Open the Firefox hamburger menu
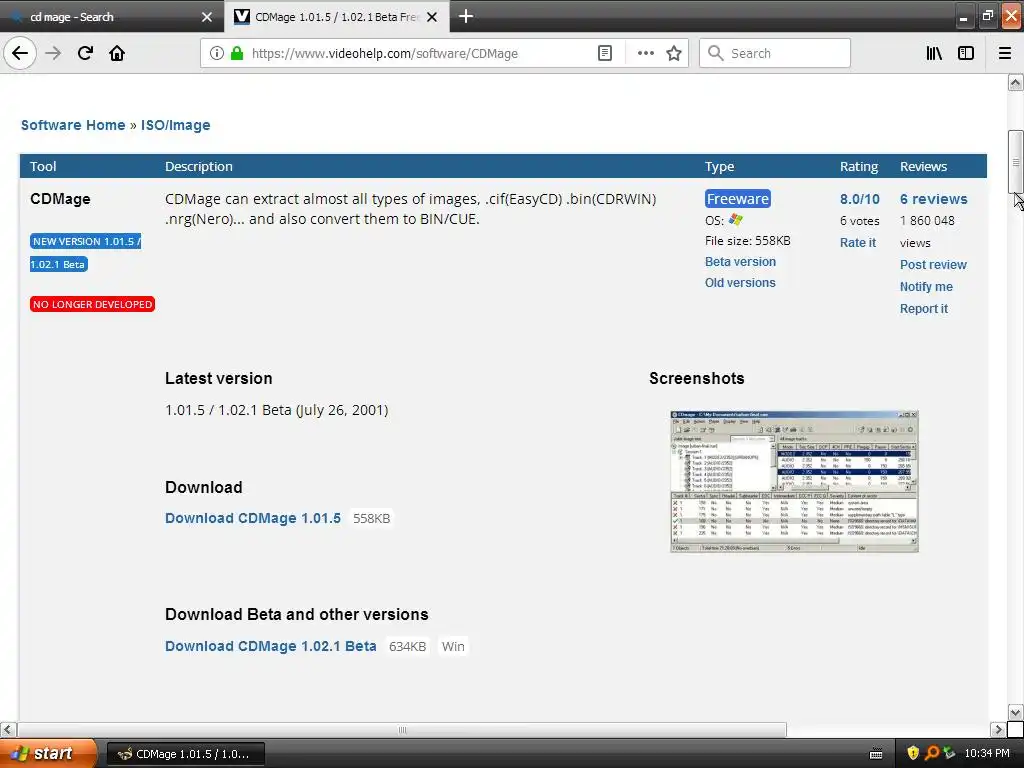The height and width of the screenshot is (768, 1024). click(1005, 54)
